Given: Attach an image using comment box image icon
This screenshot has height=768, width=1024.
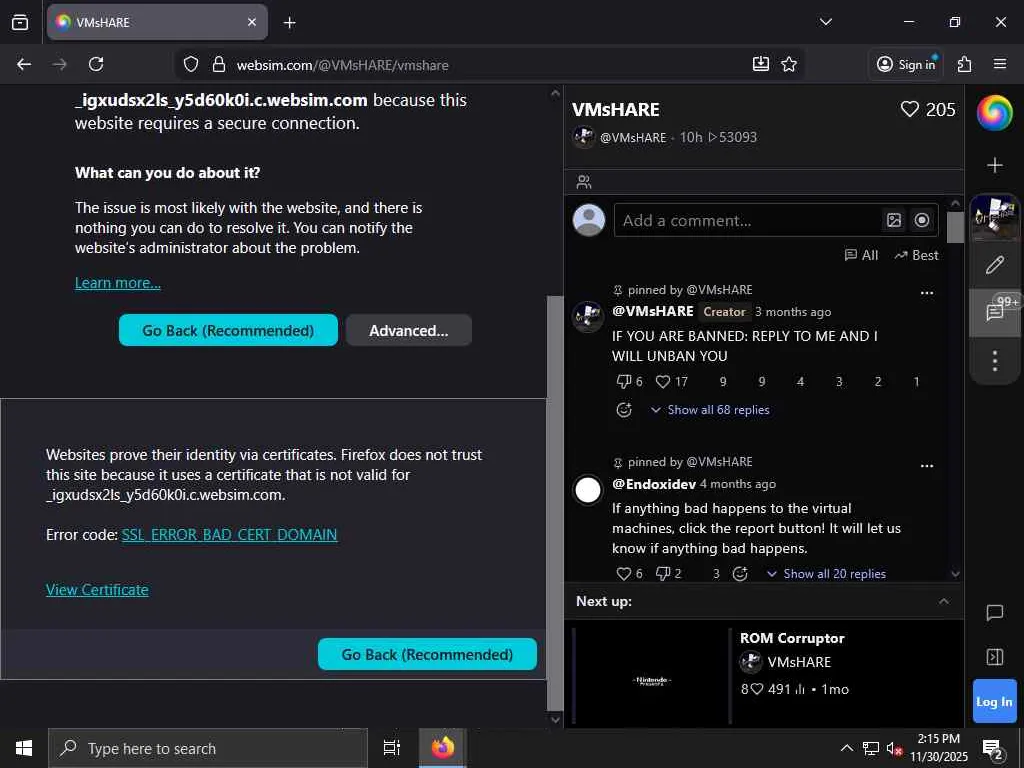Looking at the screenshot, I should point(894,220).
